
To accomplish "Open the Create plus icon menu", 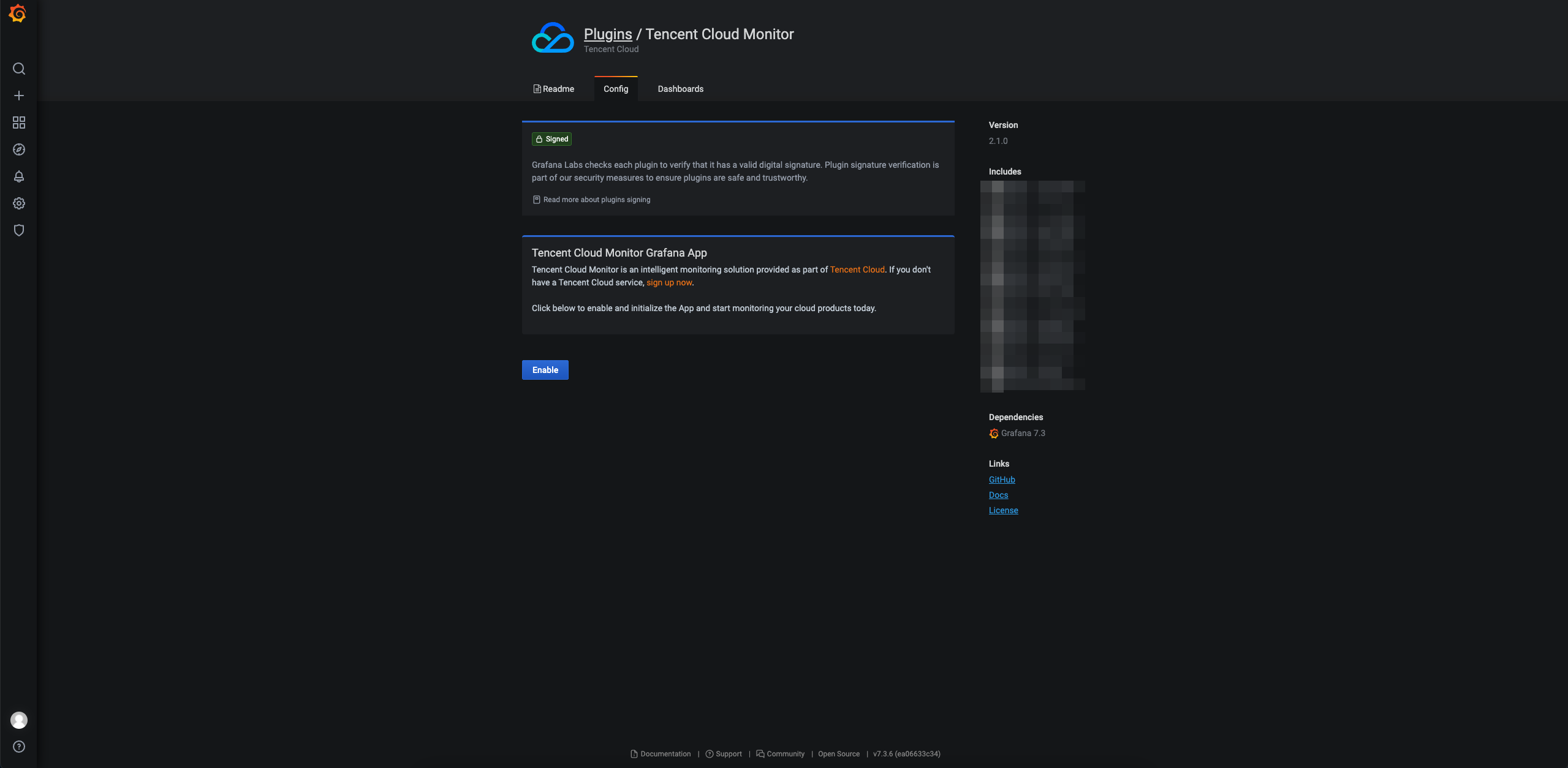I will click(19, 96).
